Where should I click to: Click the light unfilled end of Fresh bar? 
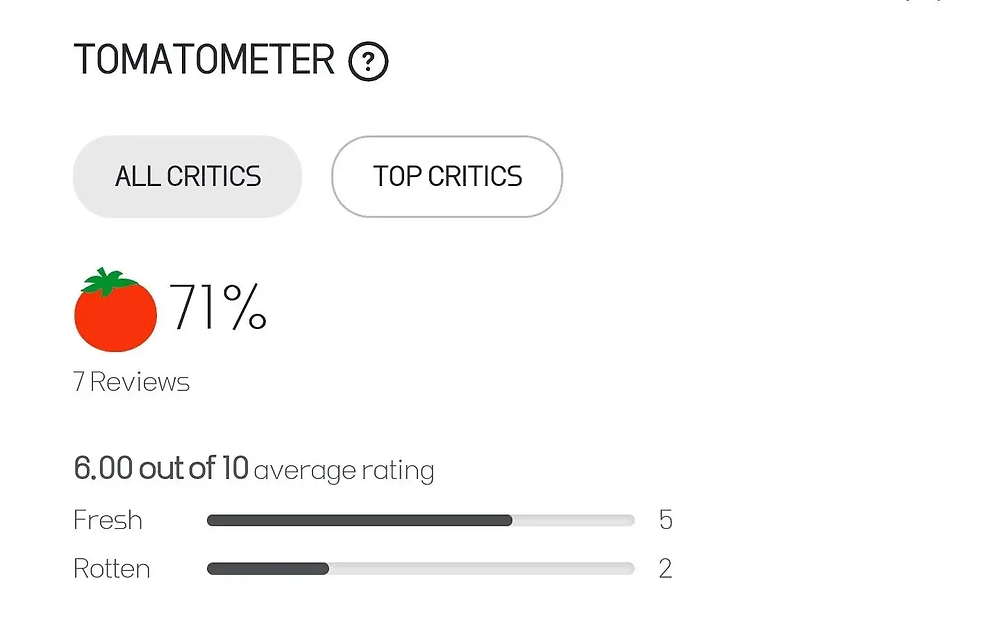(573, 520)
